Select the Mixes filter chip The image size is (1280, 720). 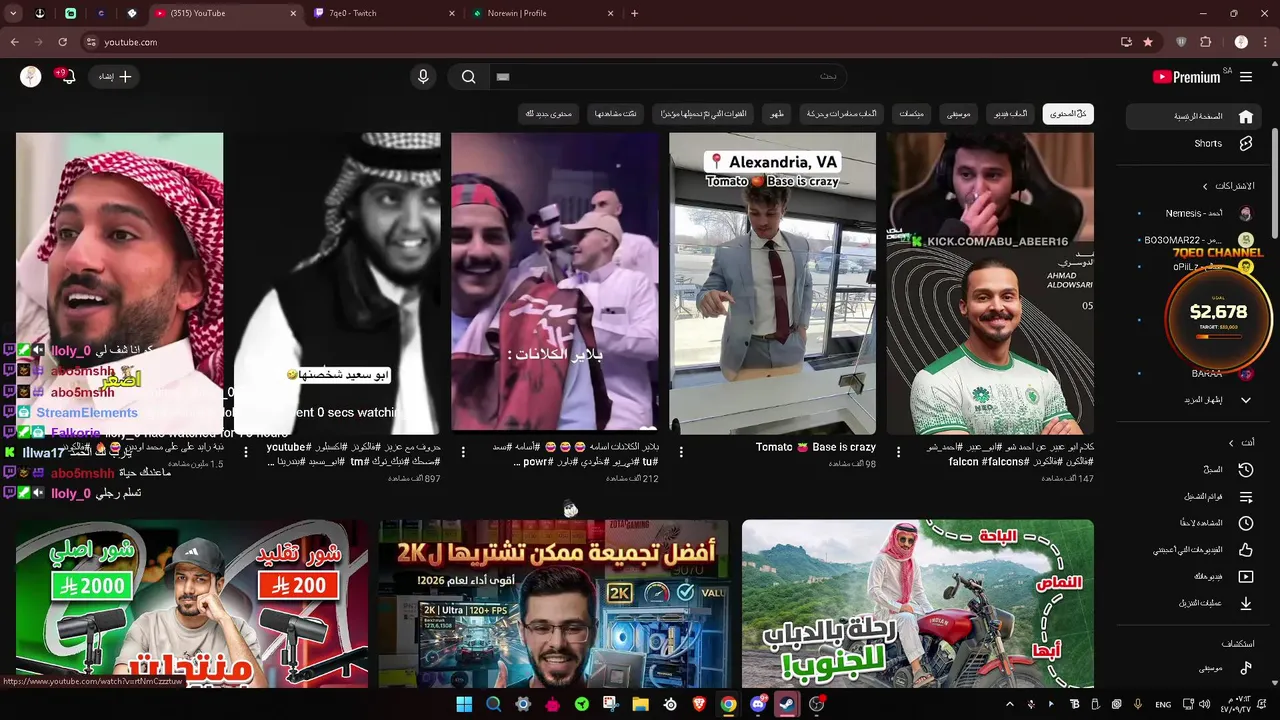point(911,114)
